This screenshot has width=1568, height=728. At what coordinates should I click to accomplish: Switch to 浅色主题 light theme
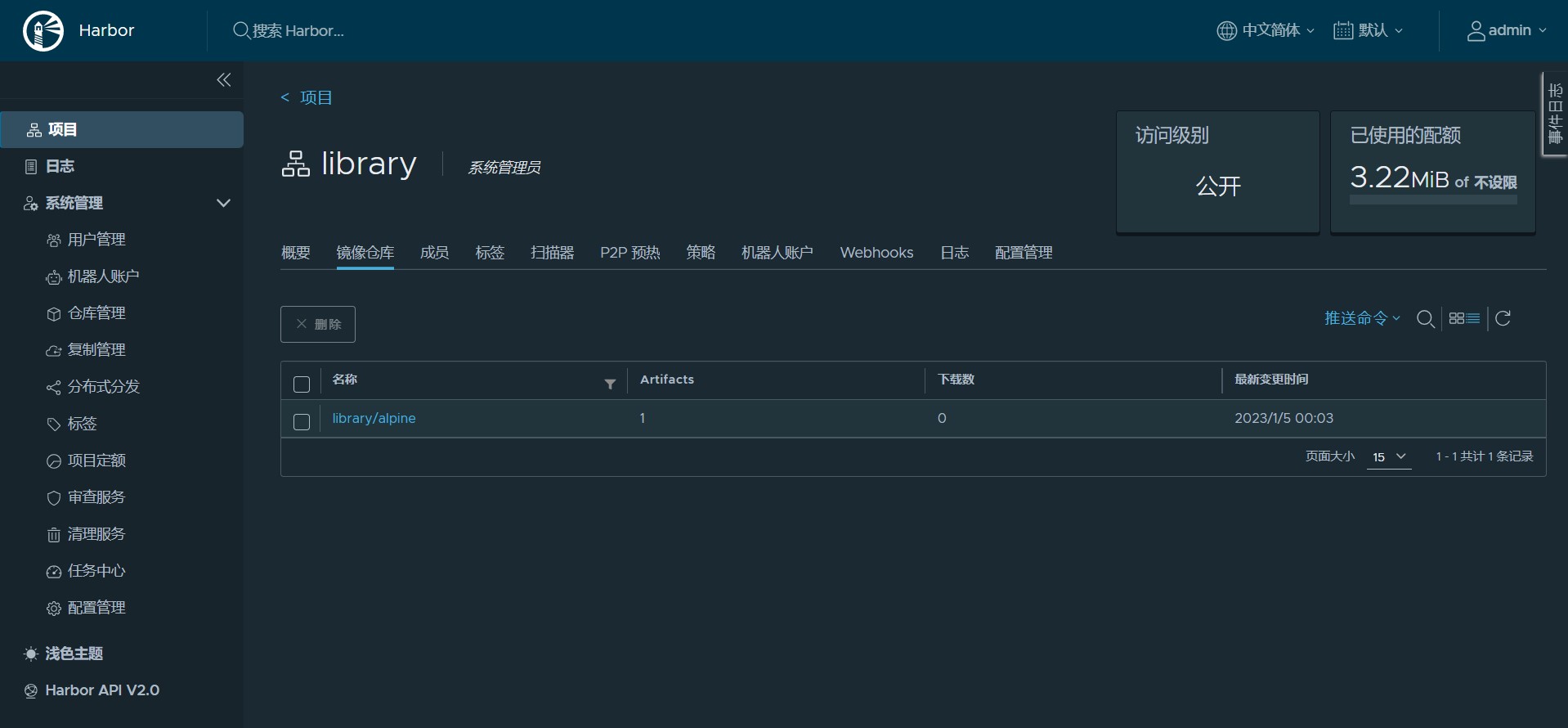64,654
